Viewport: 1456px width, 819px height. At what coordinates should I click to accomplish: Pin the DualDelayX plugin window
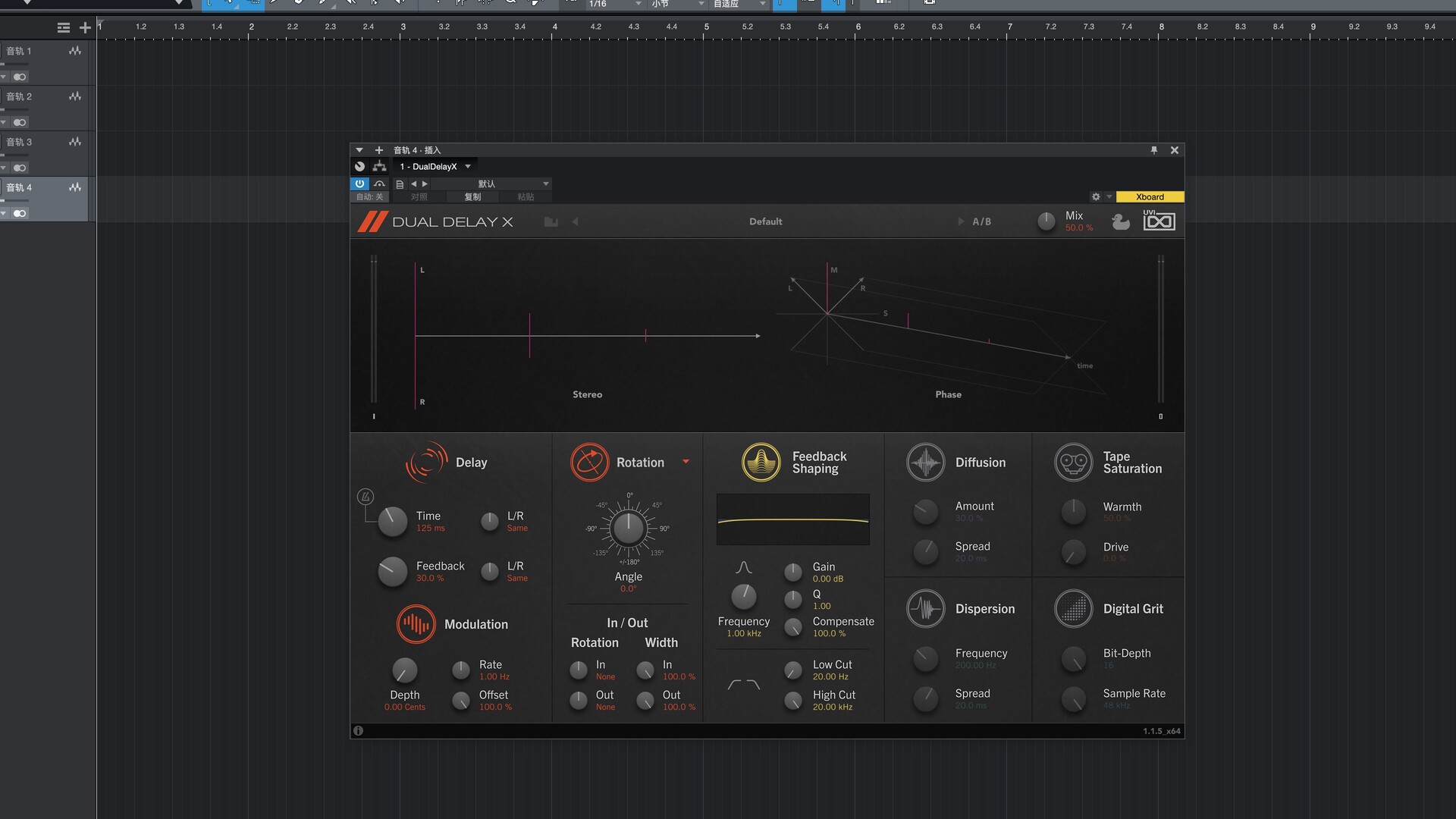click(x=1154, y=150)
